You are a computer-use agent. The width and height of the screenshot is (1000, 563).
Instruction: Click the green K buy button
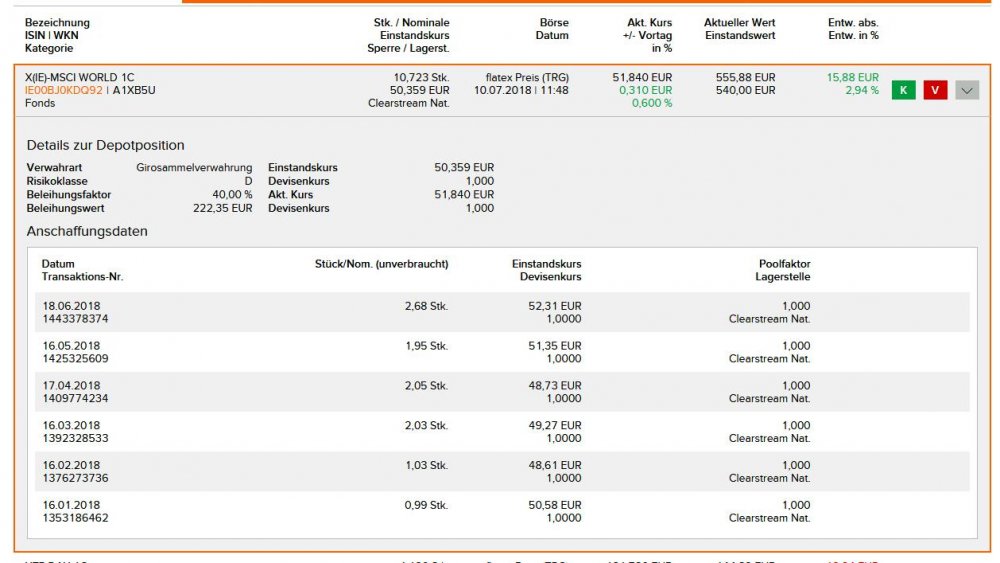tap(903, 90)
